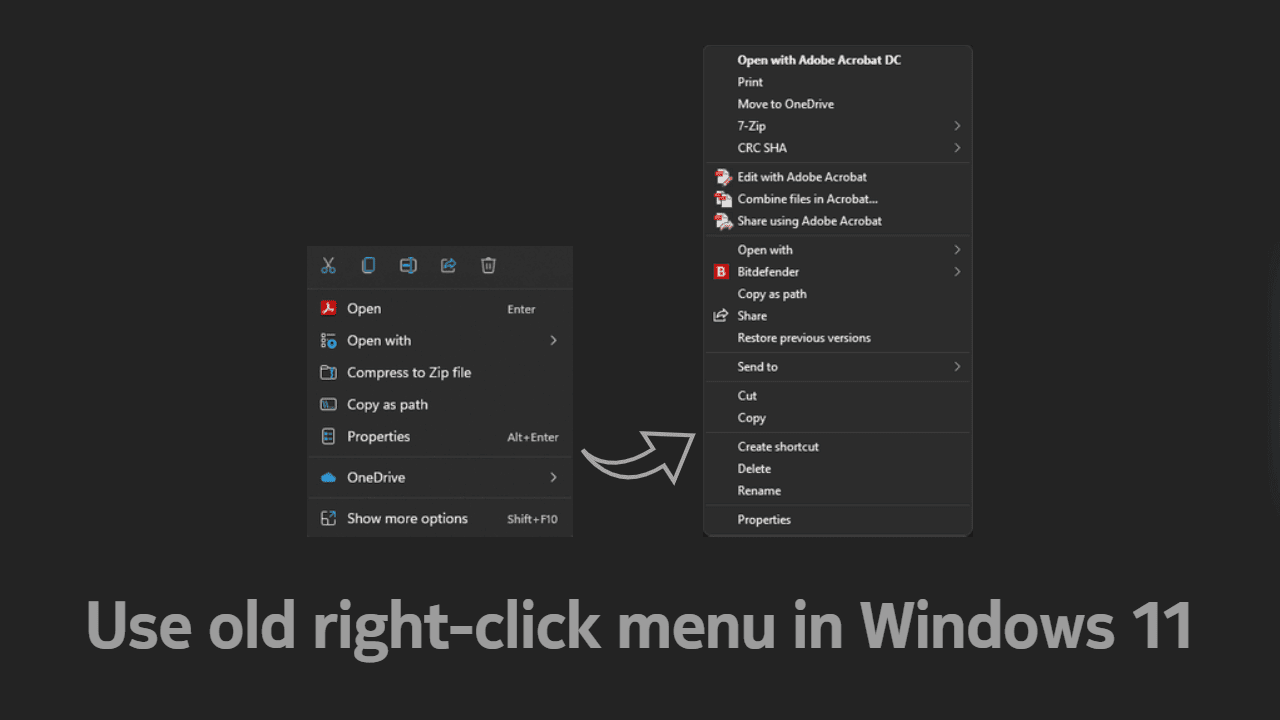This screenshot has width=1280, height=720.
Task: Click the Cut scissors icon in new menu
Action: click(328, 265)
